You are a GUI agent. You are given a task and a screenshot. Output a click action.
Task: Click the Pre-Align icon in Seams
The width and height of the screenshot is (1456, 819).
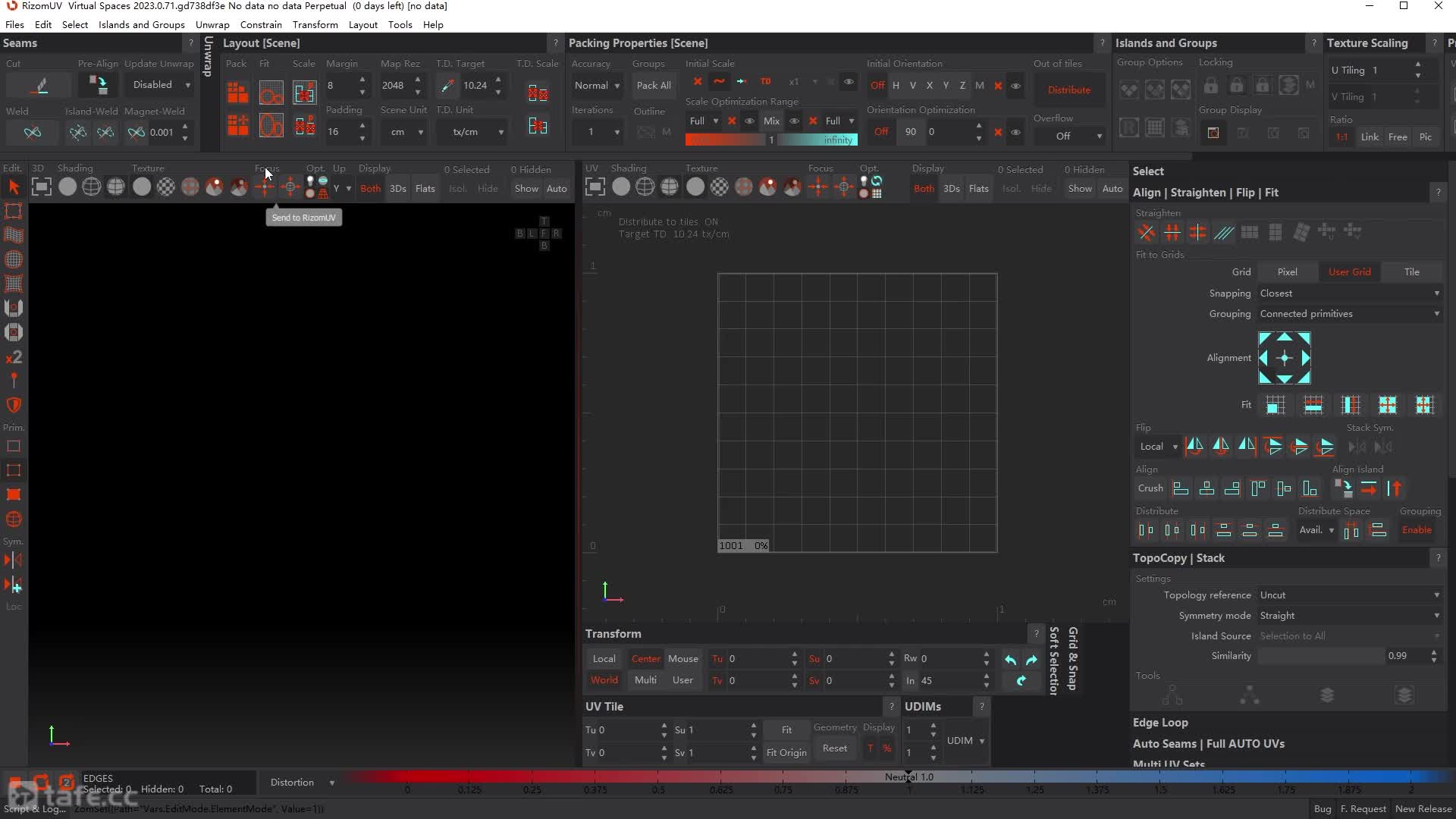click(x=98, y=85)
